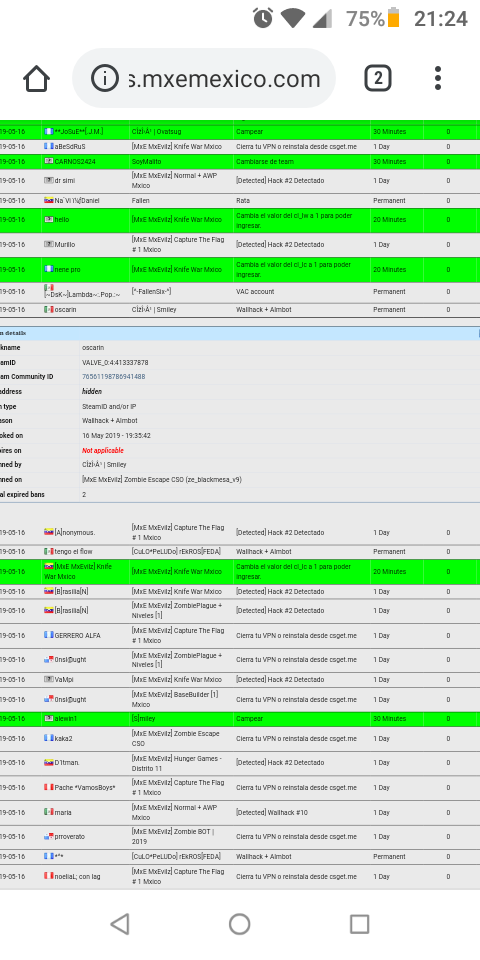Click the flag icon beside CARNOS2424

(49, 162)
